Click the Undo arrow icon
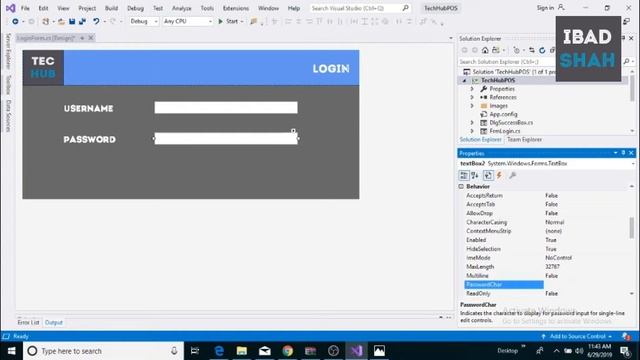The image size is (640, 360). tap(96, 21)
